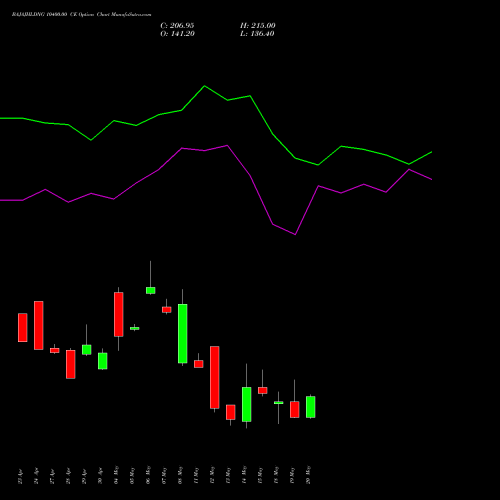
Task: Select the small red candlestick for 15 May
Action: click(x=263, y=390)
